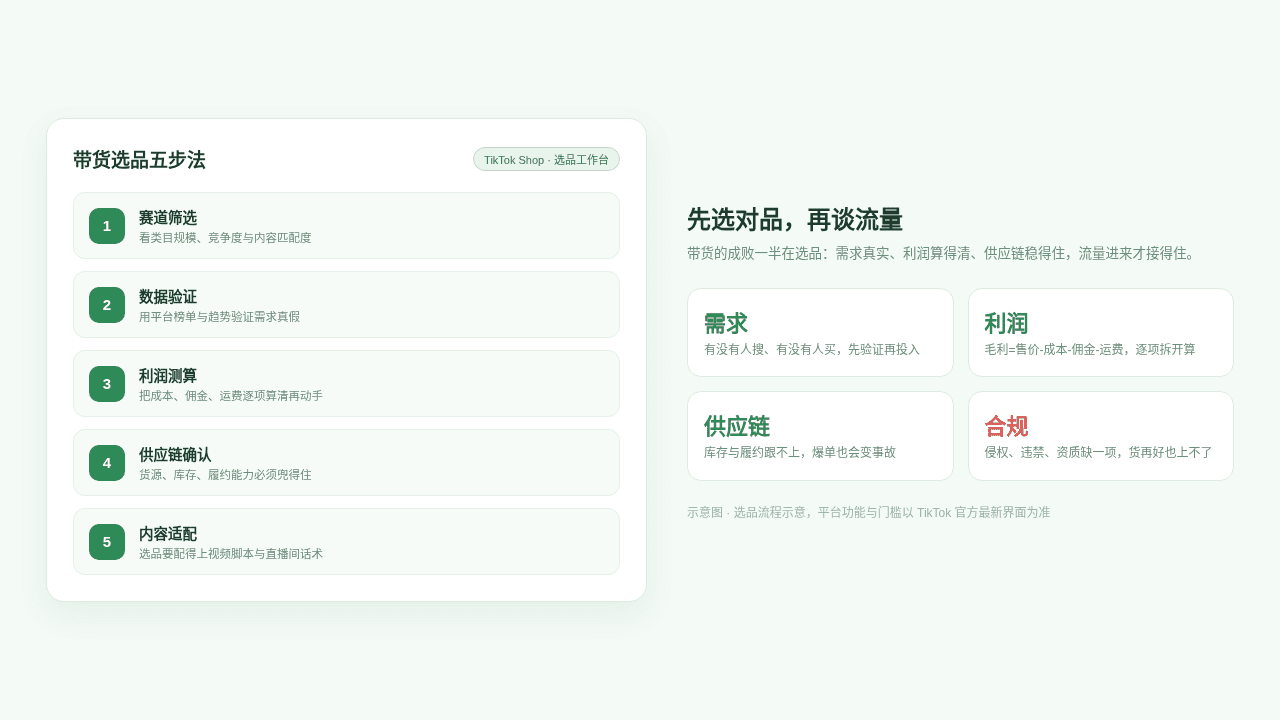Click description 货源、库存、履约能力必须兜得住
The height and width of the screenshot is (720, 1280).
pos(225,475)
